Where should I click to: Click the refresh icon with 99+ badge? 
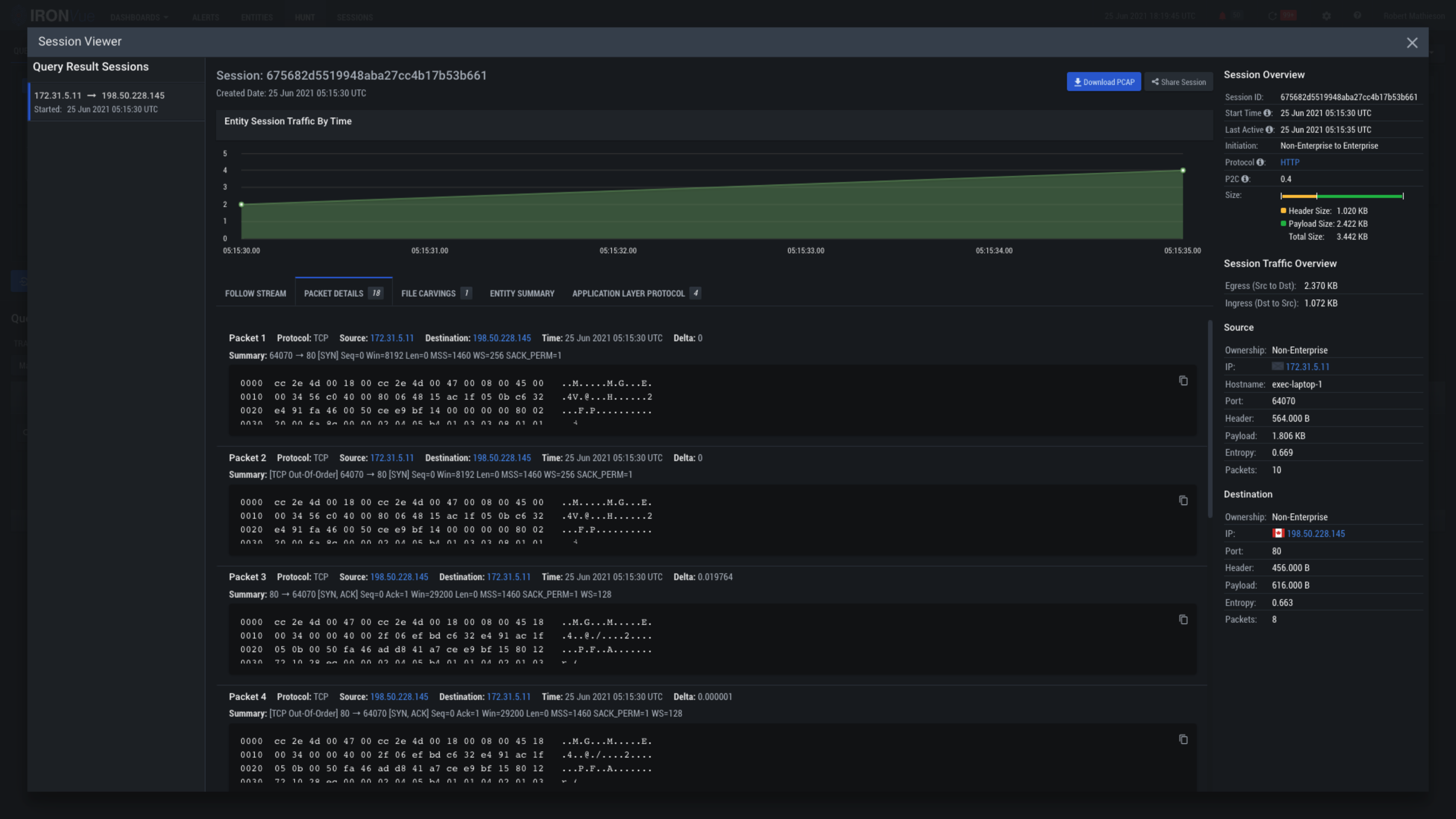tap(1273, 15)
